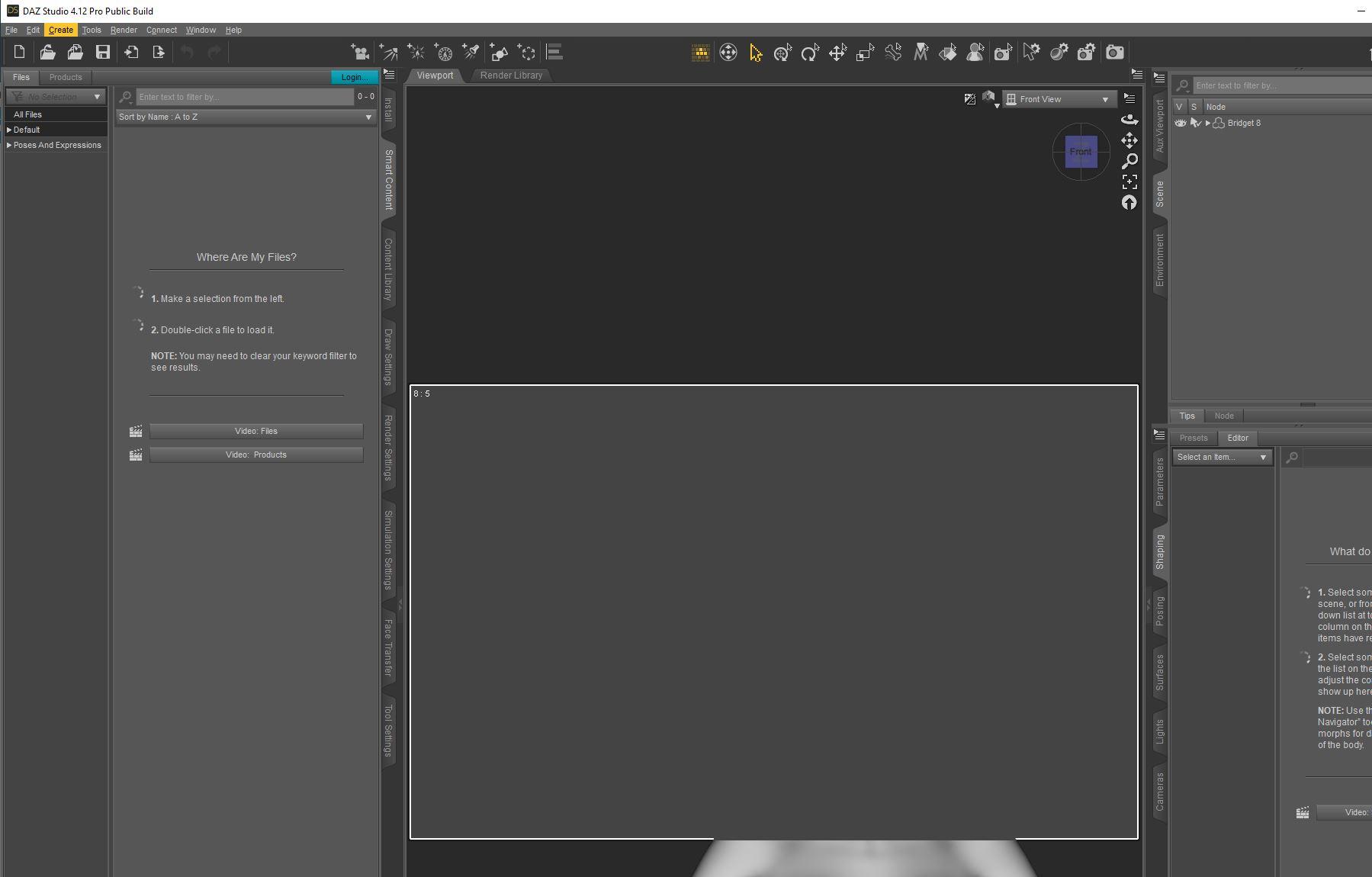
Task: Open the Select an Item dropdown
Action: [x=1222, y=457]
